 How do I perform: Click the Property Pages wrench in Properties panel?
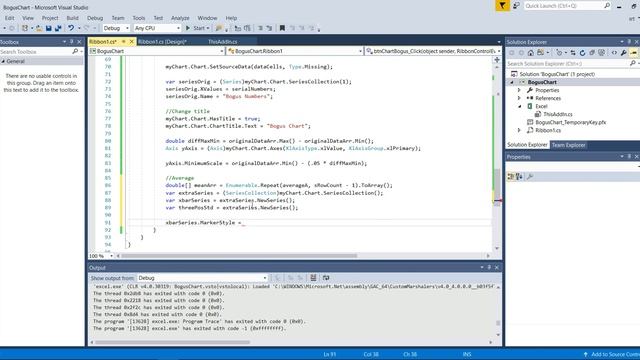click(530, 176)
